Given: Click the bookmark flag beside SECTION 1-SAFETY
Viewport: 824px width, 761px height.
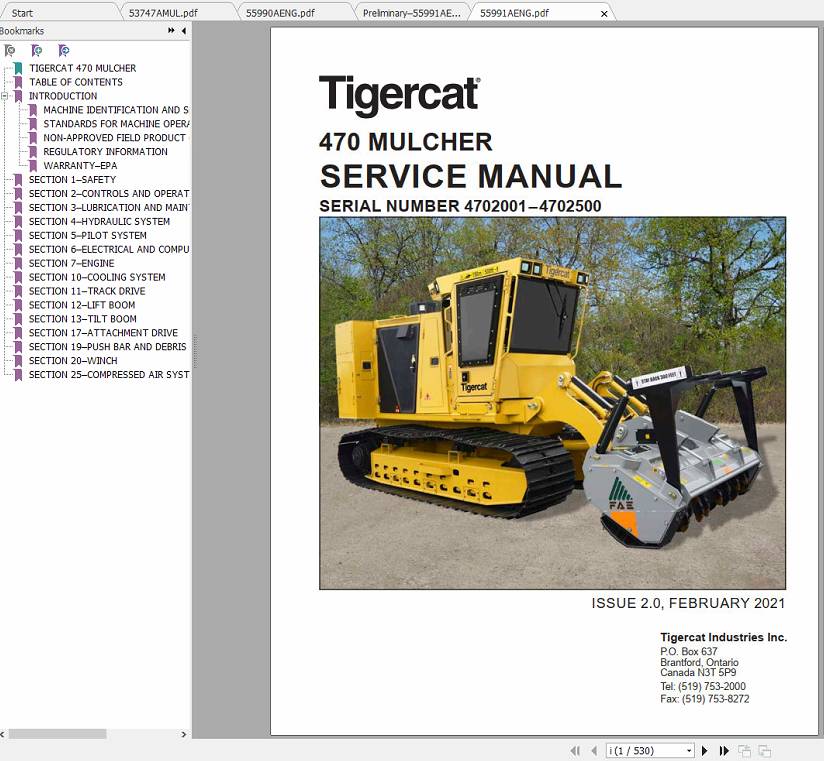Looking at the screenshot, I should point(19,179).
